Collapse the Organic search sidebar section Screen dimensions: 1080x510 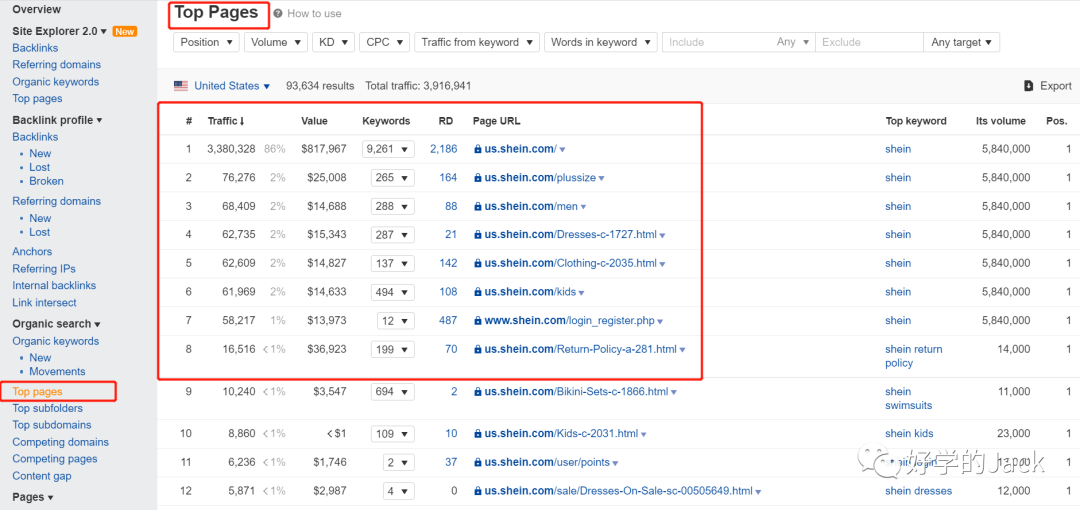[56, 324]
